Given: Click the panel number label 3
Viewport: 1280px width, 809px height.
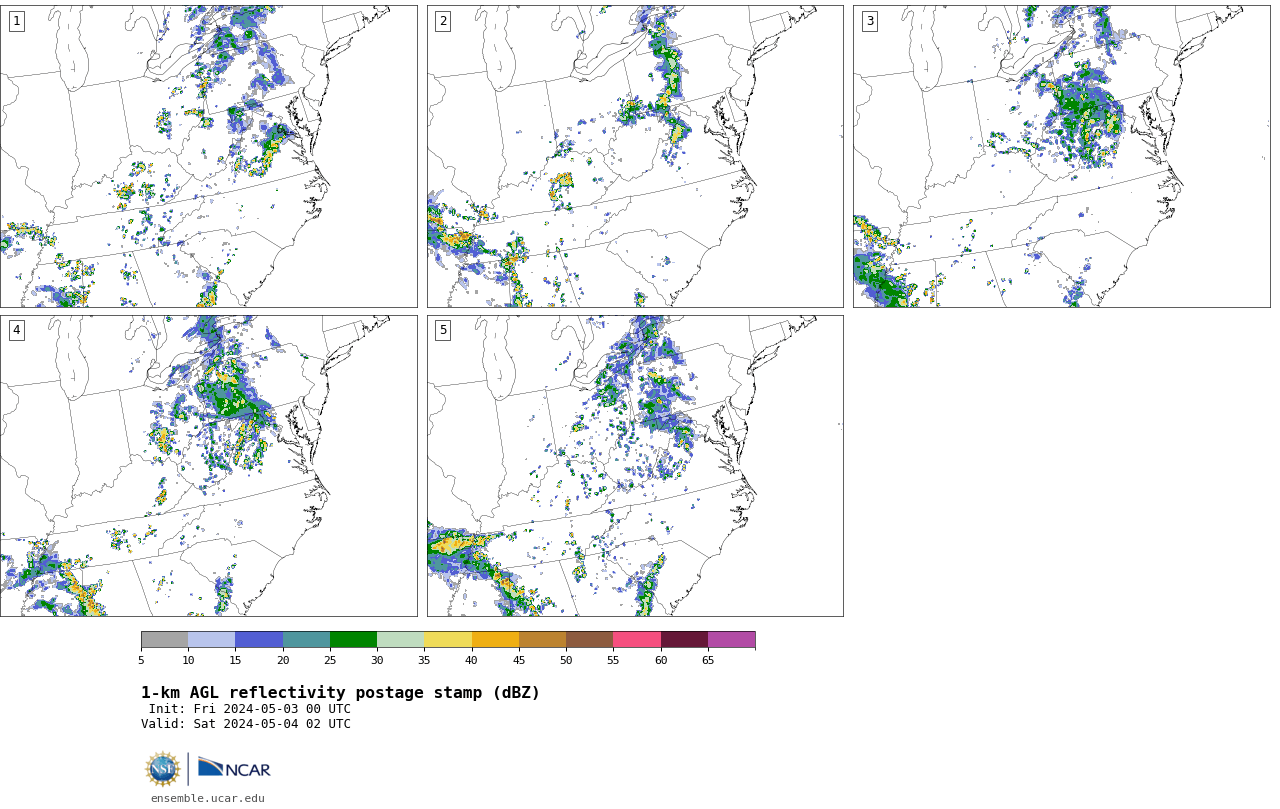Looking at the screenshot, I should (x=869, y=21).
